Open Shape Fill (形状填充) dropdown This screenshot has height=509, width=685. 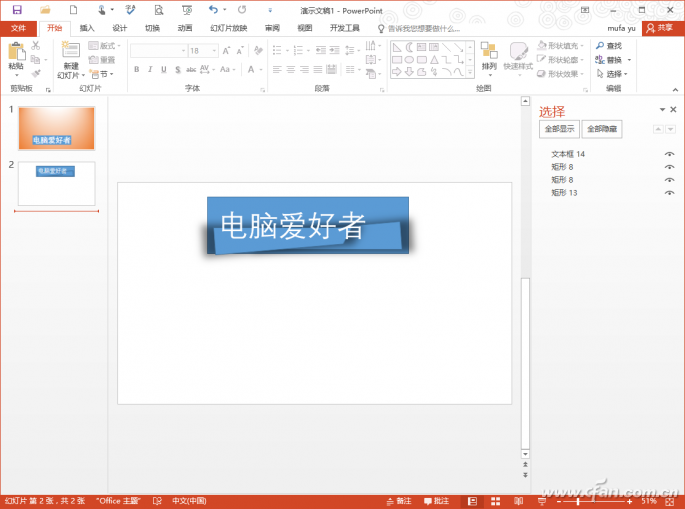point(560,45)
